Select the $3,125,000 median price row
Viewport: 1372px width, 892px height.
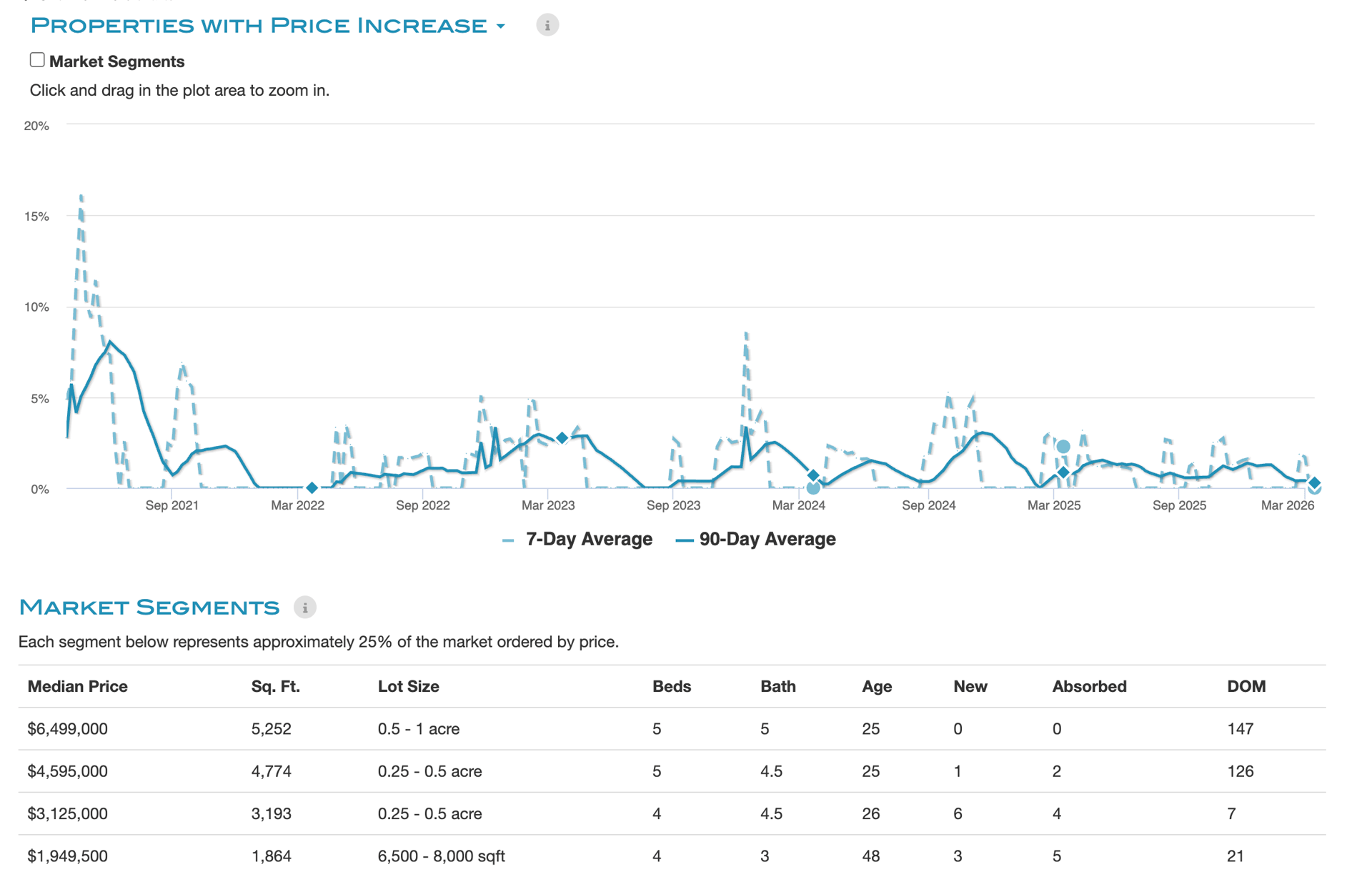click(68, 814)
